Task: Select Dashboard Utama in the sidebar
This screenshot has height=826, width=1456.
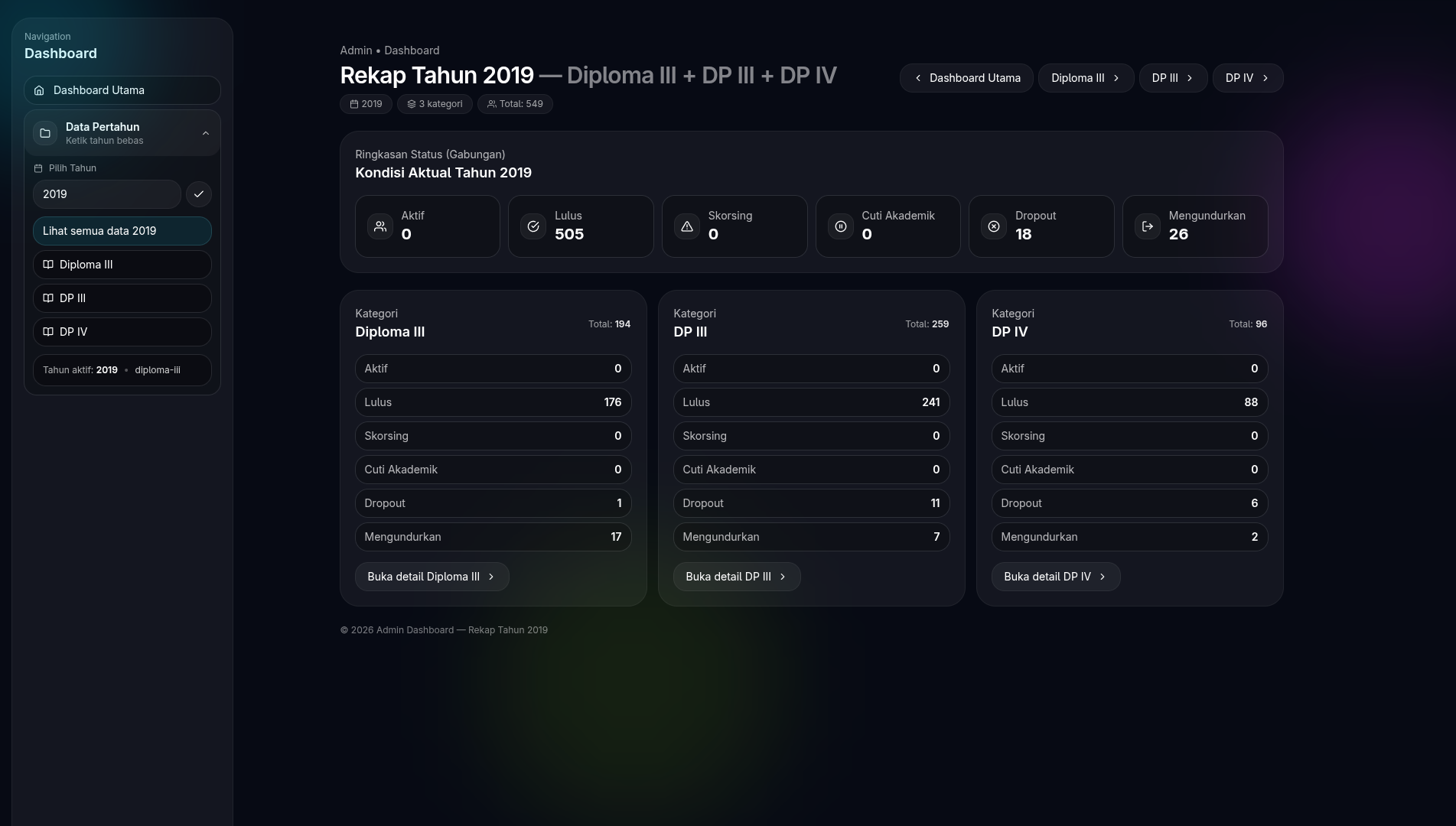Action: (x=122, y=90)
